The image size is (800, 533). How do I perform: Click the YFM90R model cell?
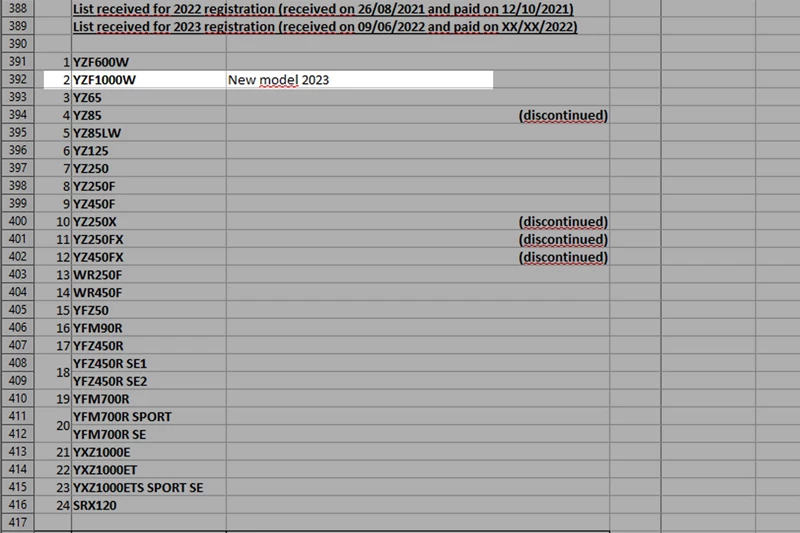[148, 328]
